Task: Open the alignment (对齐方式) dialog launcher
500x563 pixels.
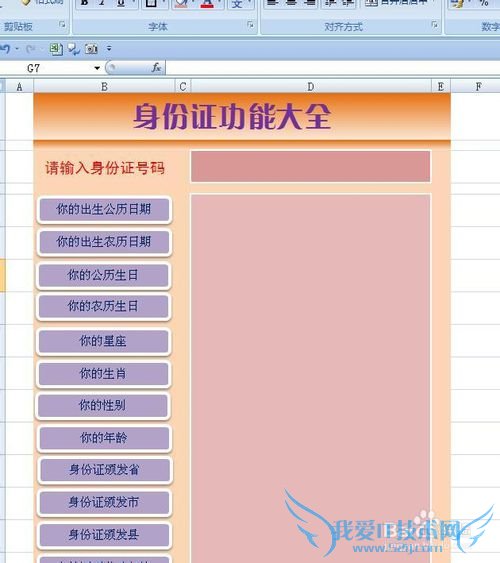Action: click(x=434, y=25)
